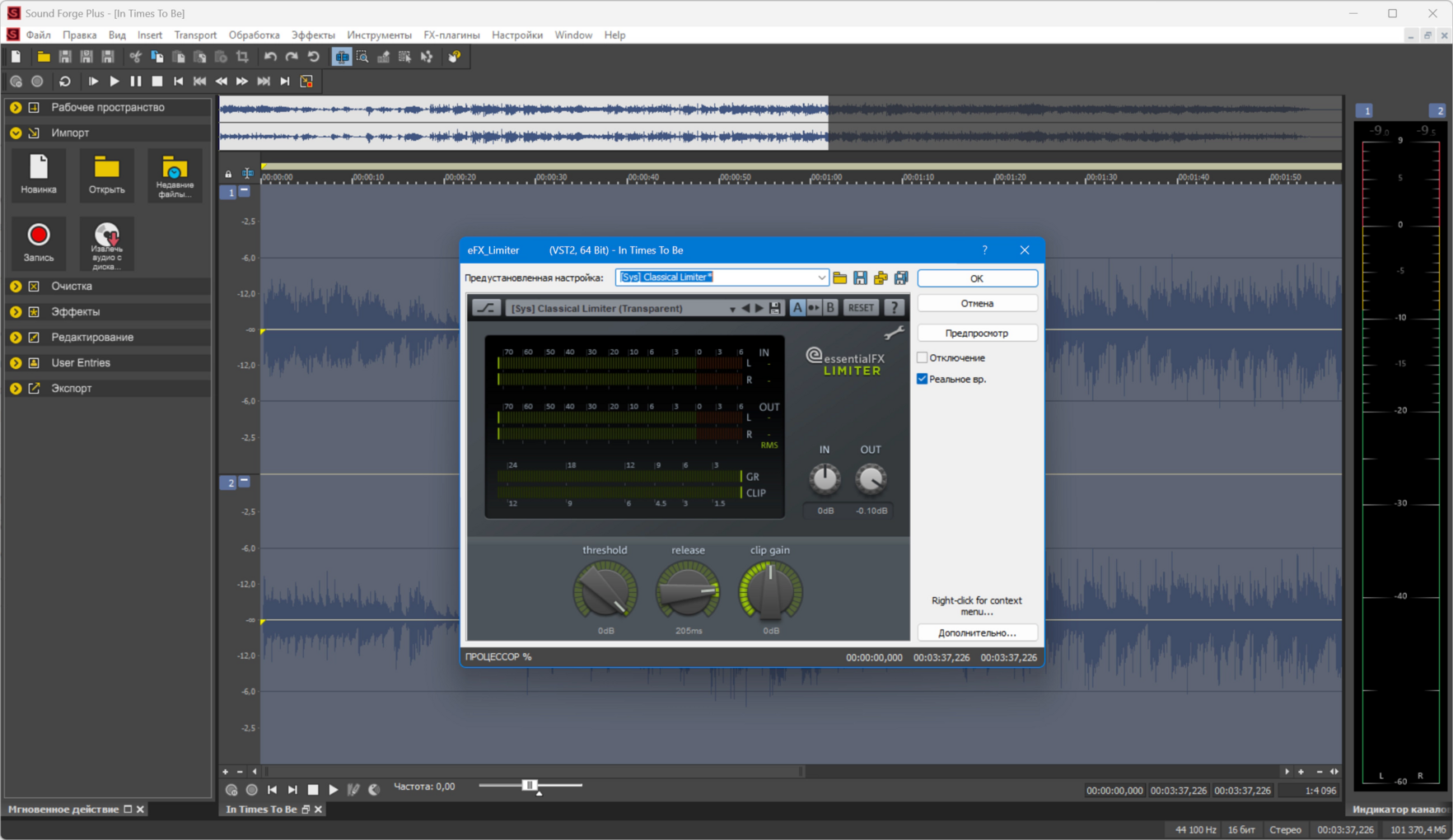Pause playback in the top transport toolbar

click(136, 82)
